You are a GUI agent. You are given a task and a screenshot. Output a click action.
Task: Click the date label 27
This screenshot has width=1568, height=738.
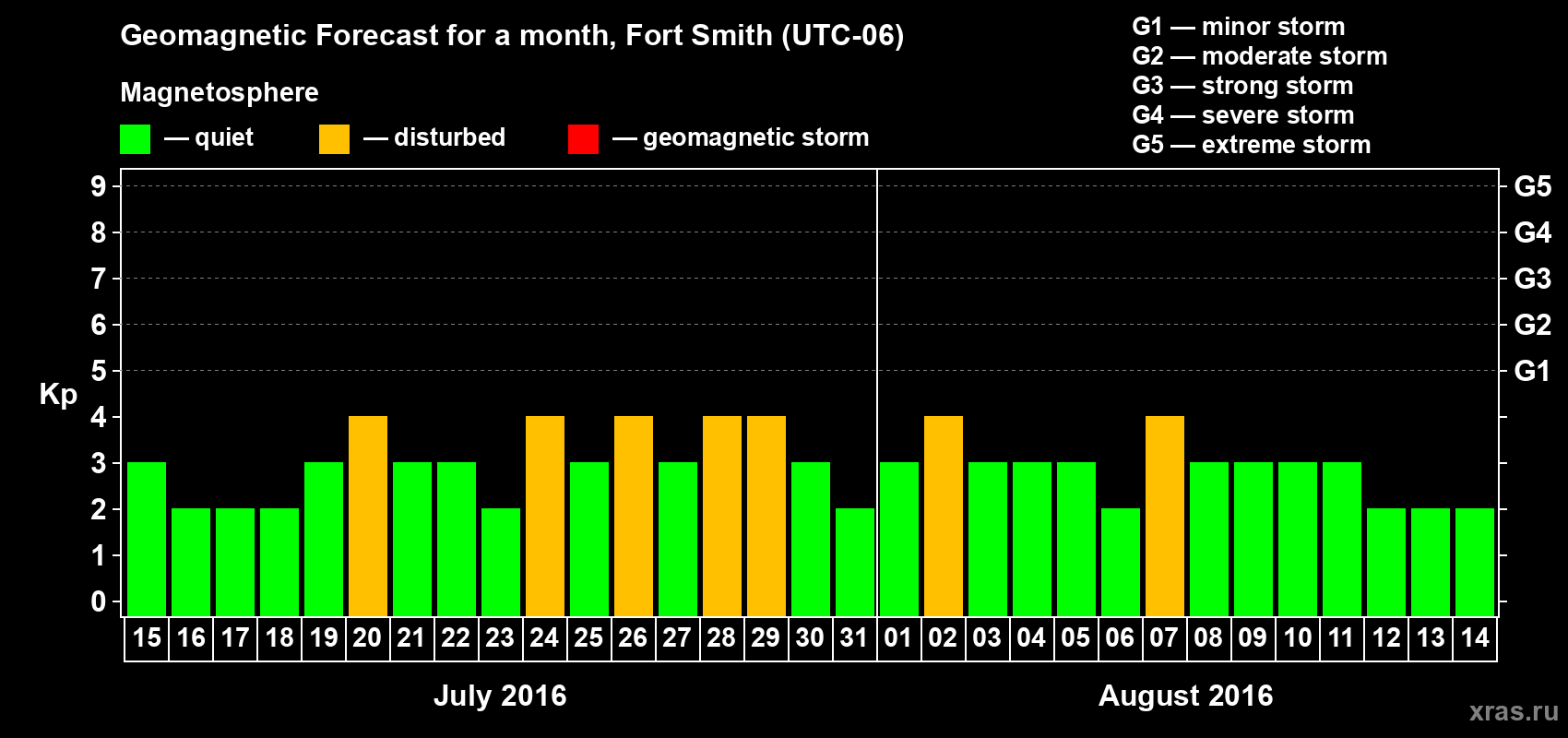coord(678,638)
